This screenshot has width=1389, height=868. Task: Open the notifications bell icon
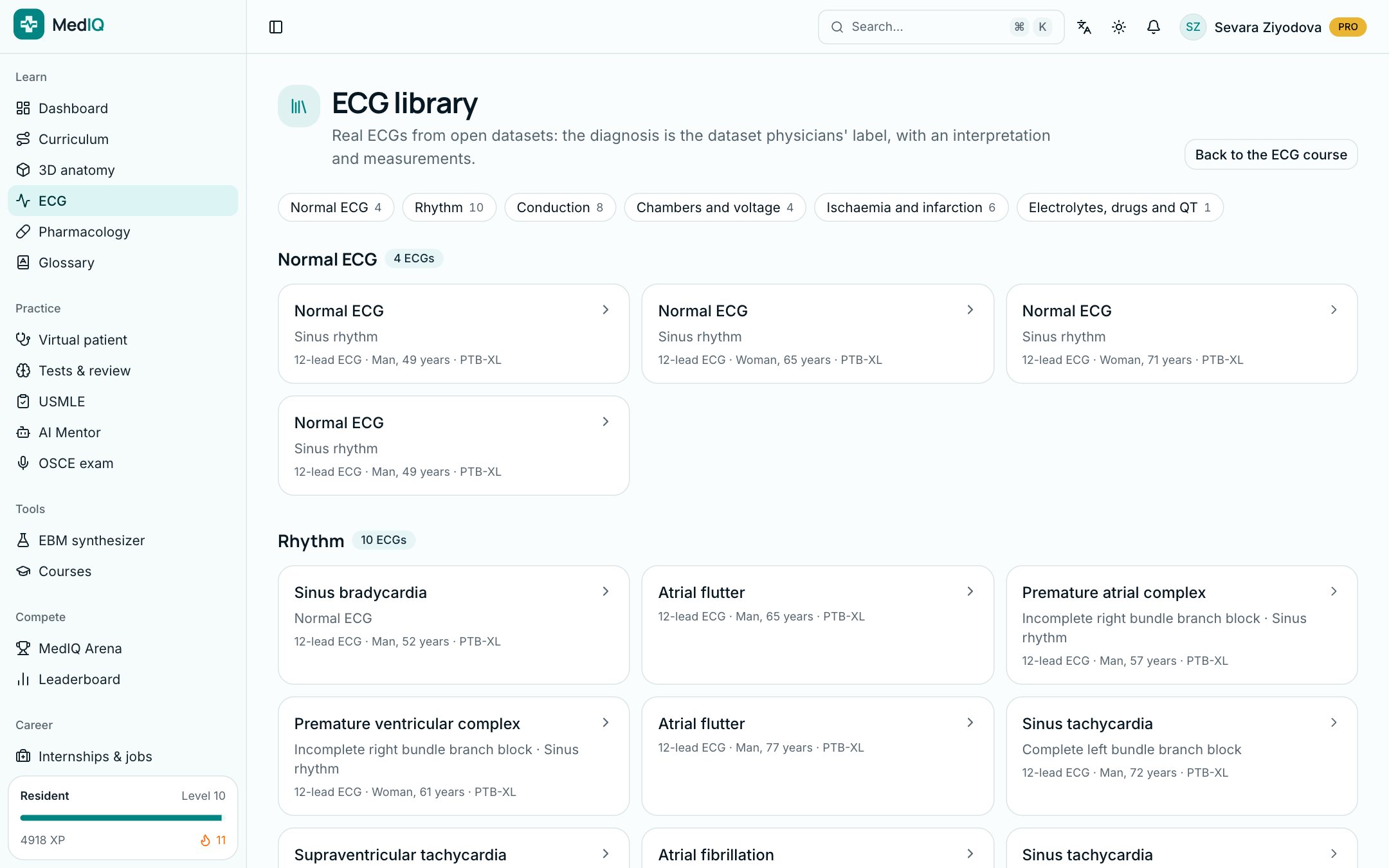click(1154, 27)
